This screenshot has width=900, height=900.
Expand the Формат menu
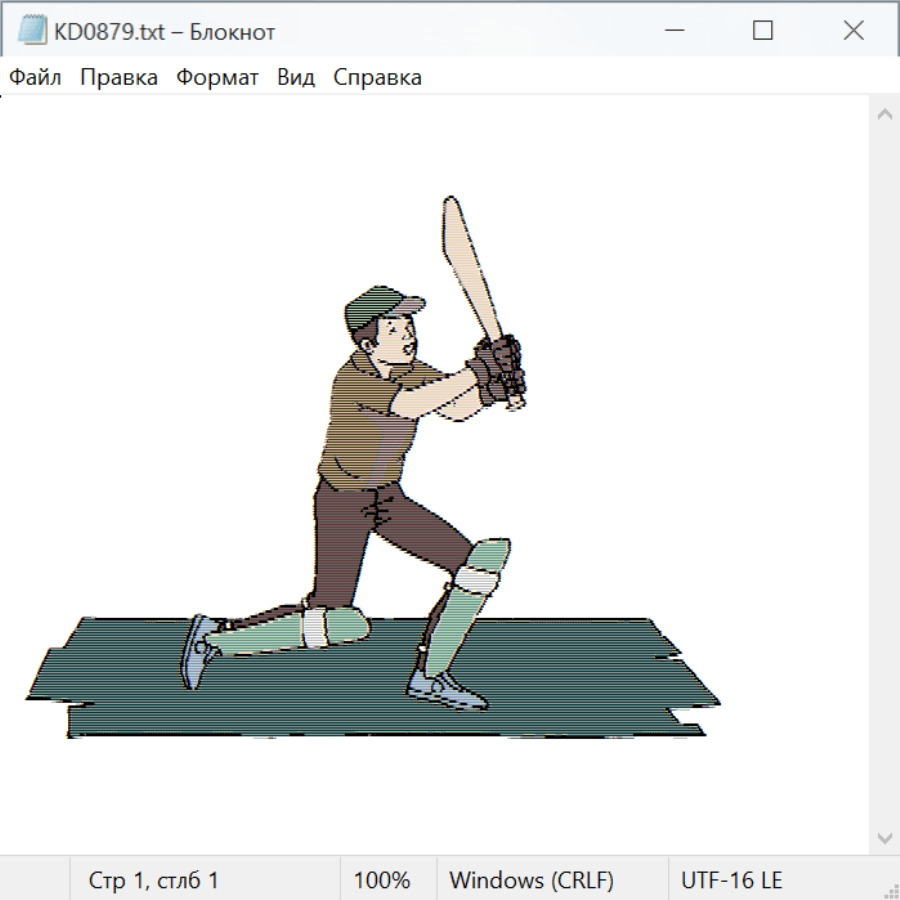coord(217,78)
